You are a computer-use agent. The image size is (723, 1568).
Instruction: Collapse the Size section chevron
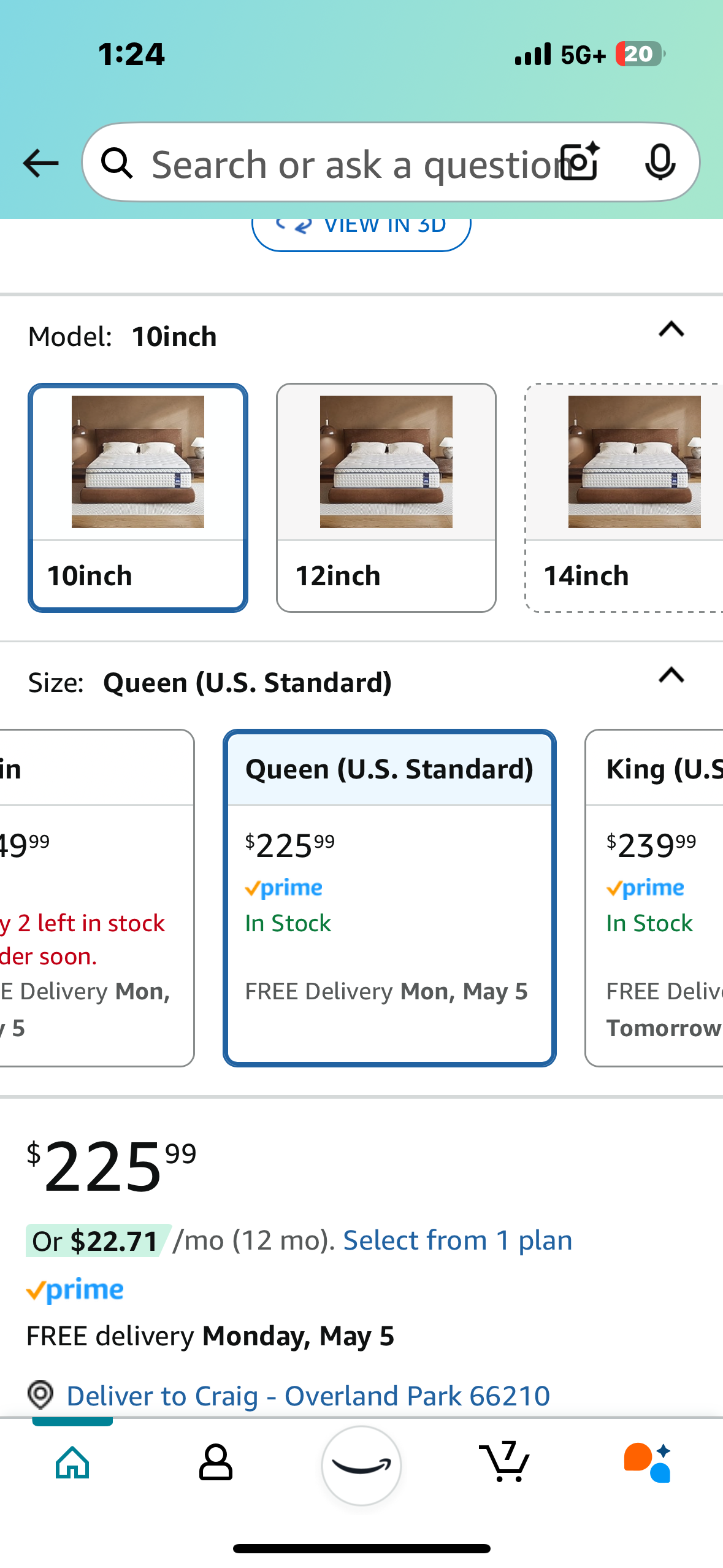pyautogui.click(x=671, y=675)
